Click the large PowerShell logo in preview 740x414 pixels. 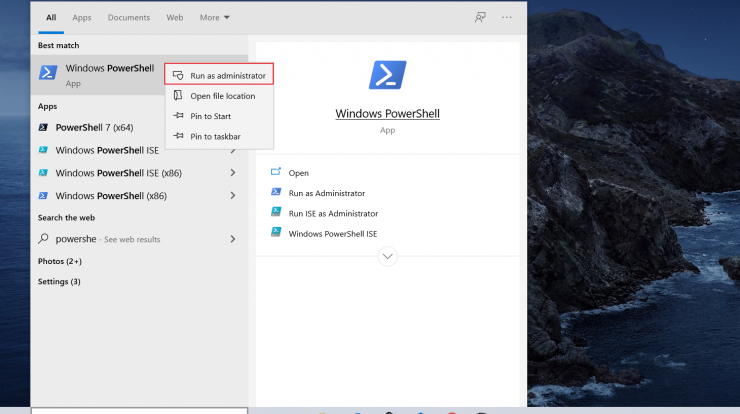[x=387, y=75]
